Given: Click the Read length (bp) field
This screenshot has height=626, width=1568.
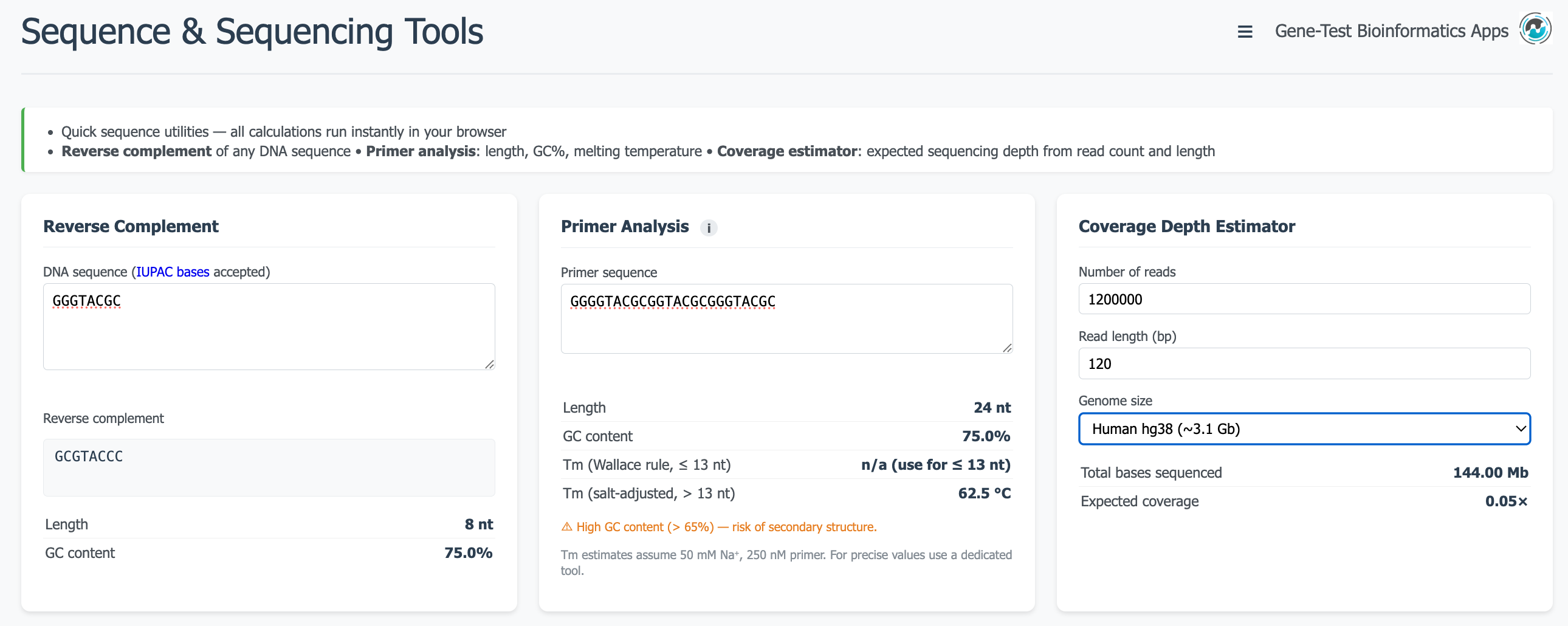Looking at the screenshot, I should coord(1304,363).
